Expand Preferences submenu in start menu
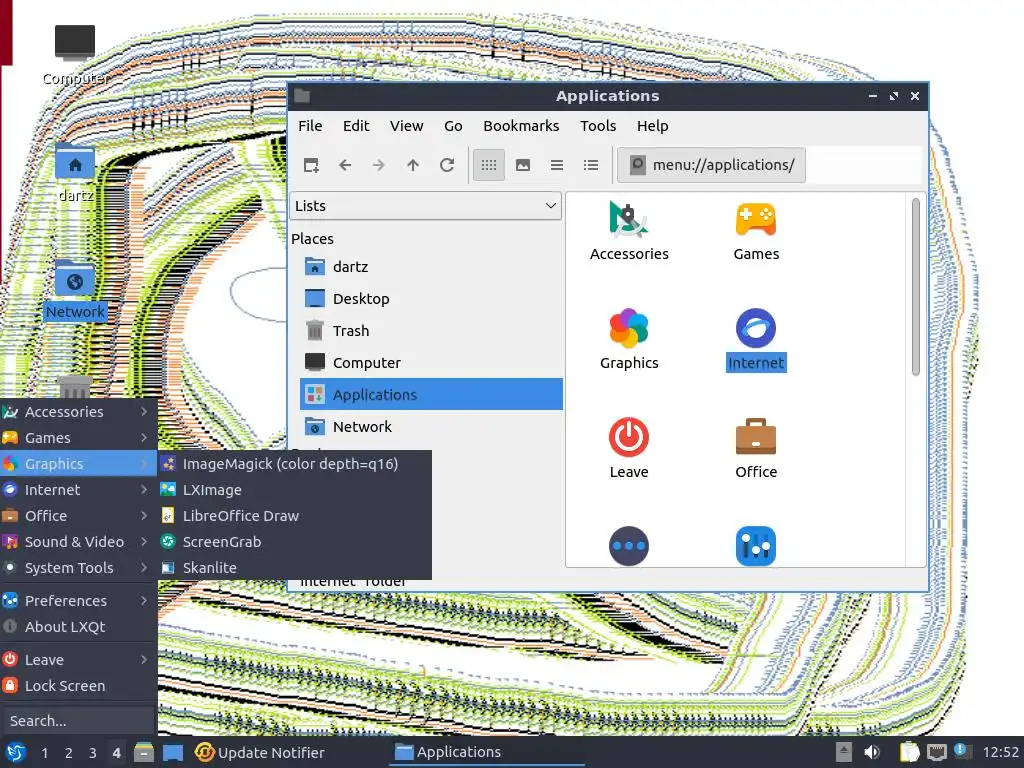This screenshot has width=1024, height=768. coord(78,601)
